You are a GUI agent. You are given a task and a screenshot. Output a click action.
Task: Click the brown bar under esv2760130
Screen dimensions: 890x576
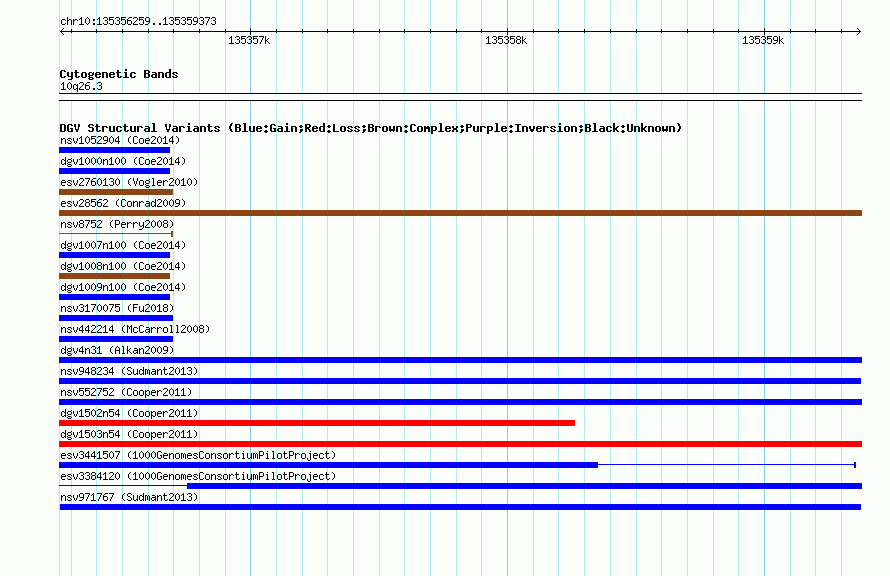(x=116, y=192)
